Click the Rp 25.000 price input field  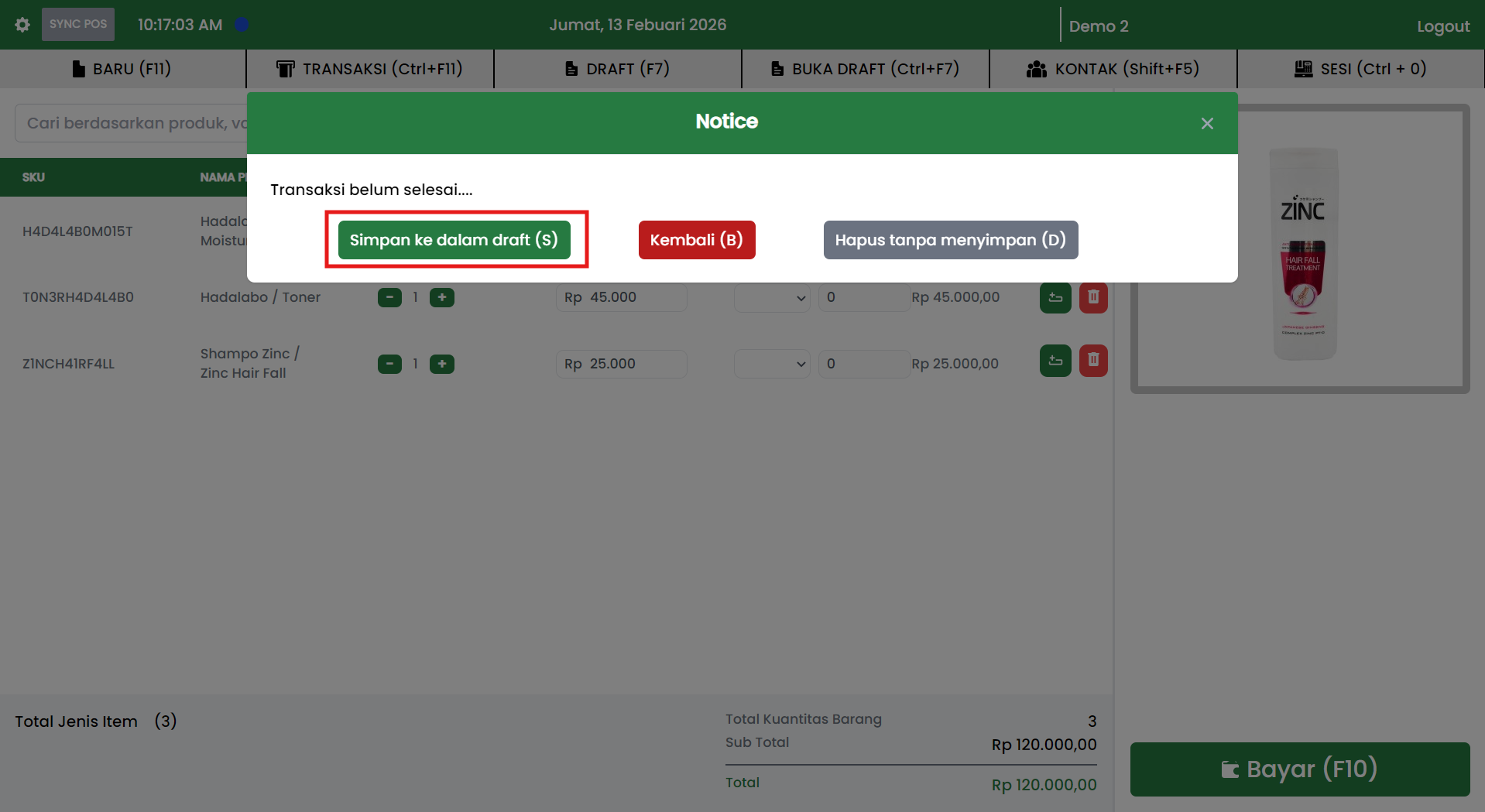pyautogui.click(x=621, y=364)
